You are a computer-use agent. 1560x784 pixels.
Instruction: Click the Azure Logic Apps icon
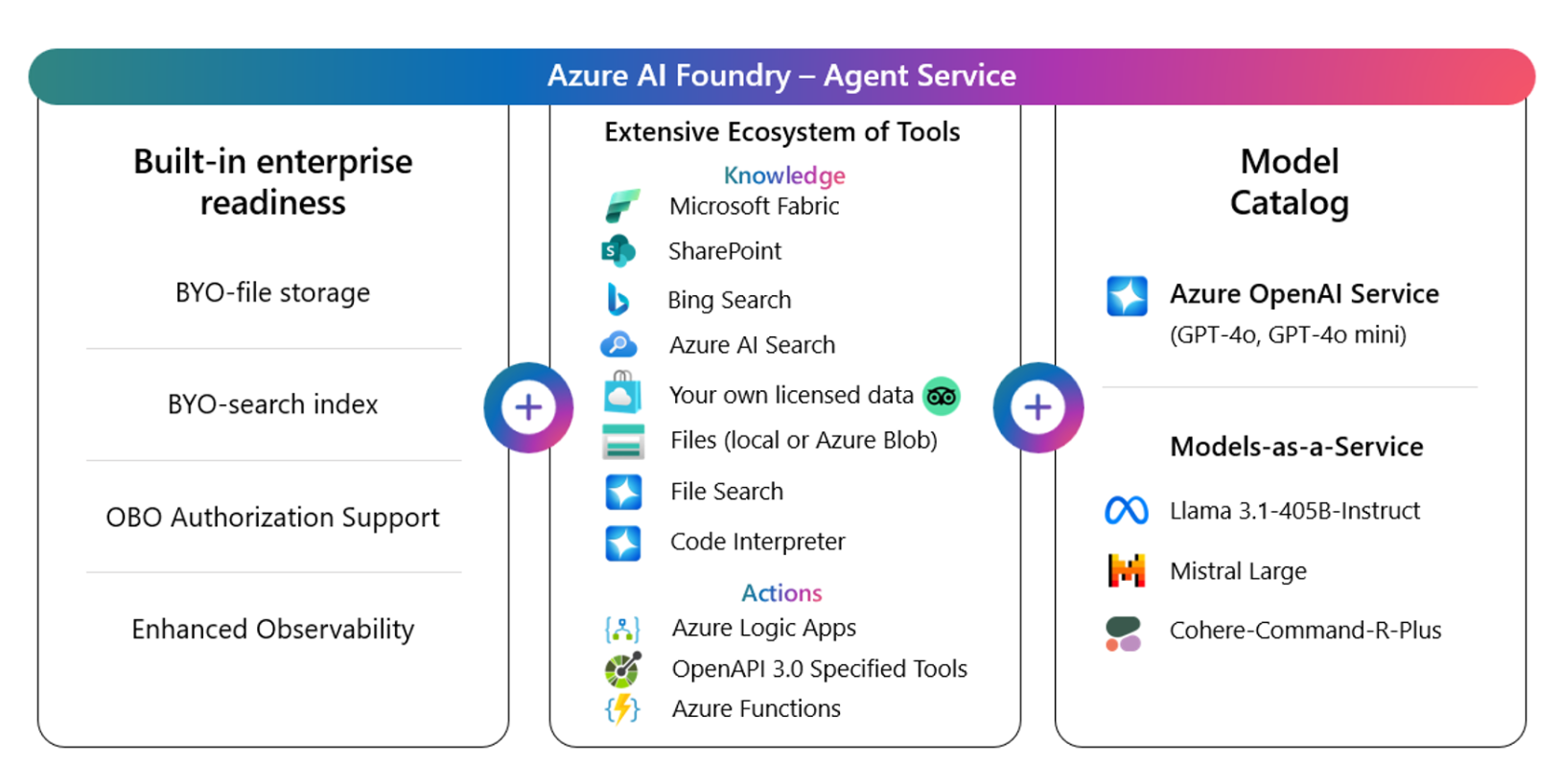(622, 629)
